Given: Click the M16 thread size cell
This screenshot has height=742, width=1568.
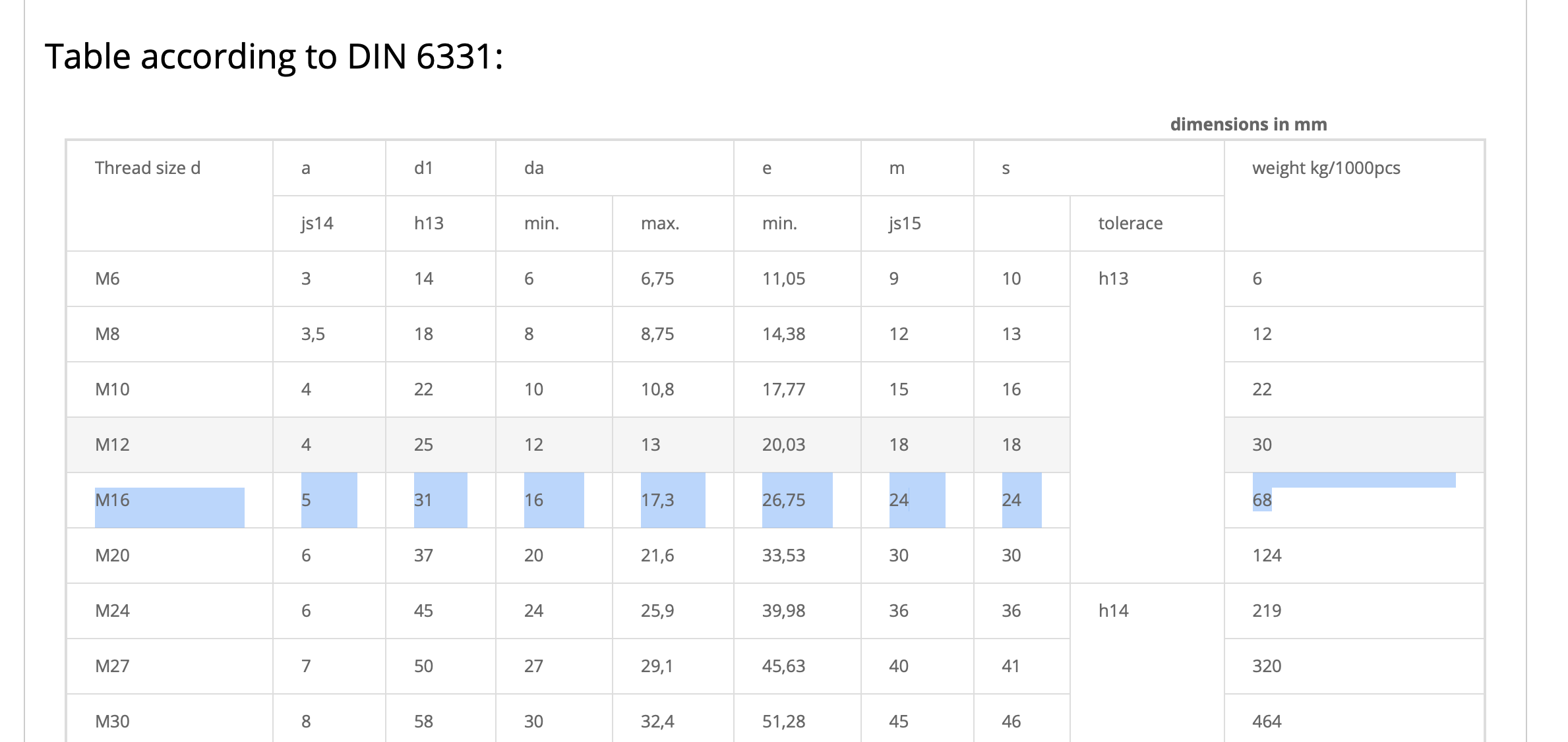Looking at the screenshot, I should 113,500.
